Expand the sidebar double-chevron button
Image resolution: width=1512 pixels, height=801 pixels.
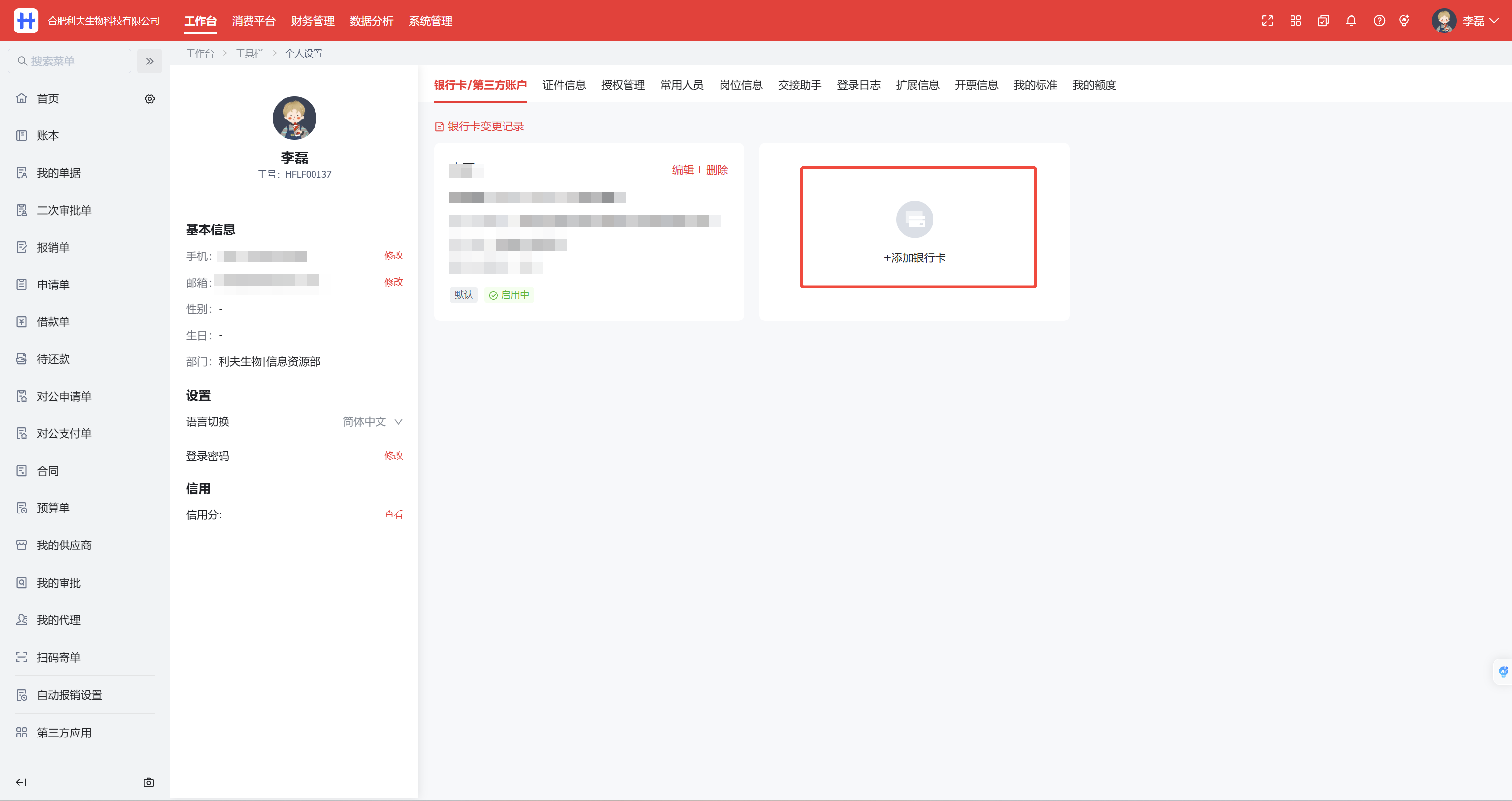click(x=150, y=61)
